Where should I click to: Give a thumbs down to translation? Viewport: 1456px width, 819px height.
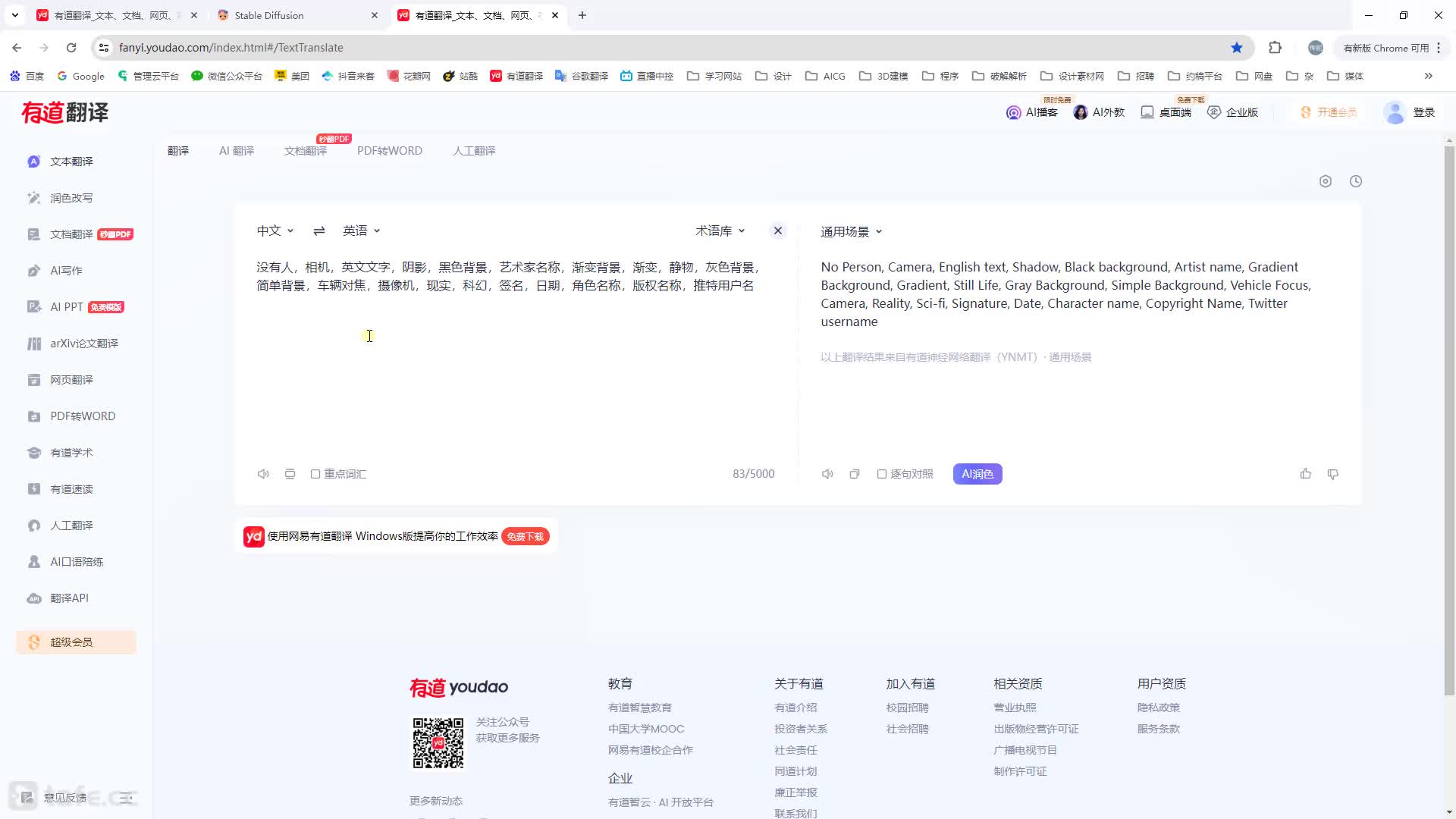coord(1332,474)
